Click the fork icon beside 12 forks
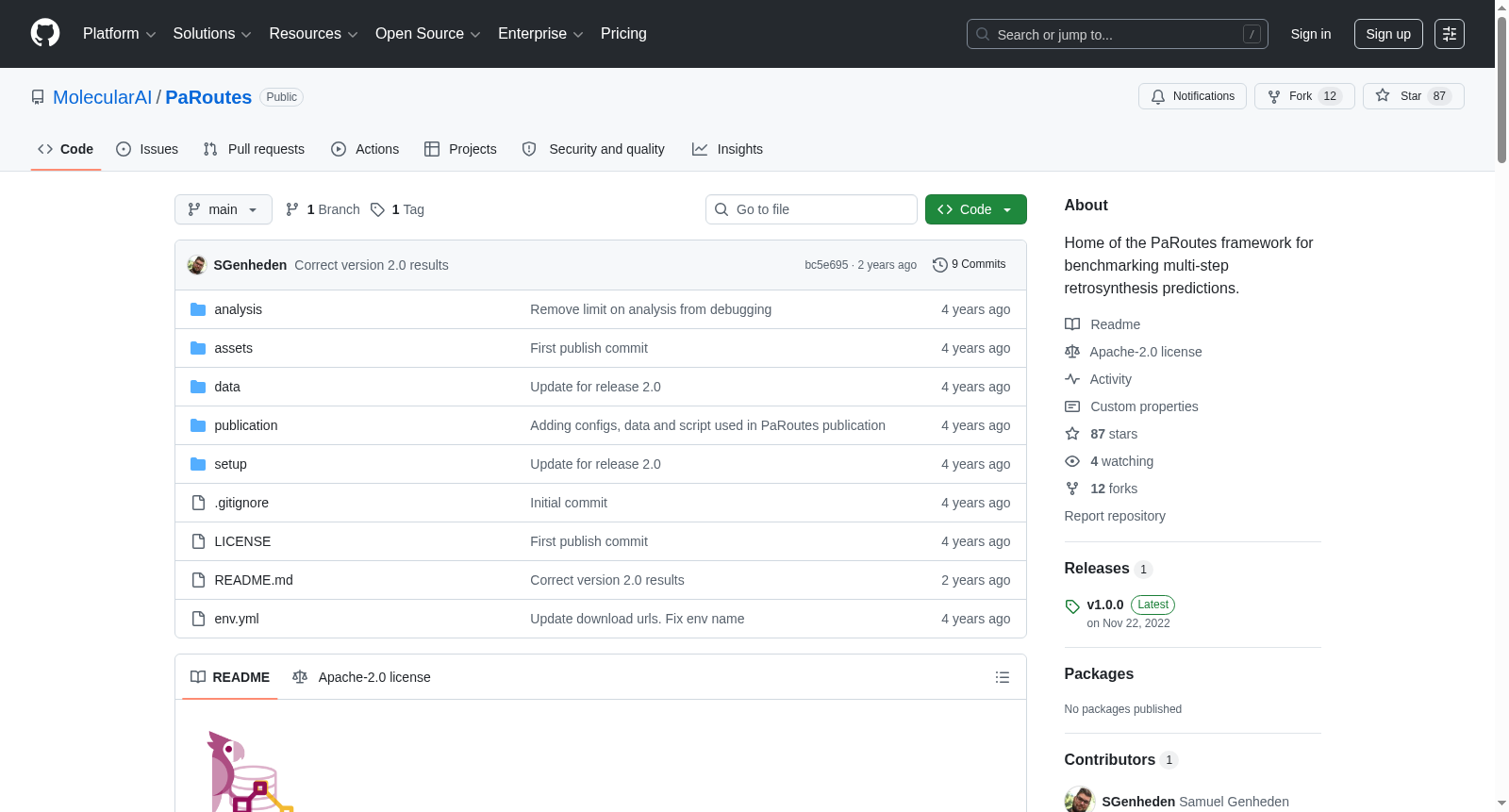The width and height of the screenshot is (1509, 812). click(x=1072, y=489)
